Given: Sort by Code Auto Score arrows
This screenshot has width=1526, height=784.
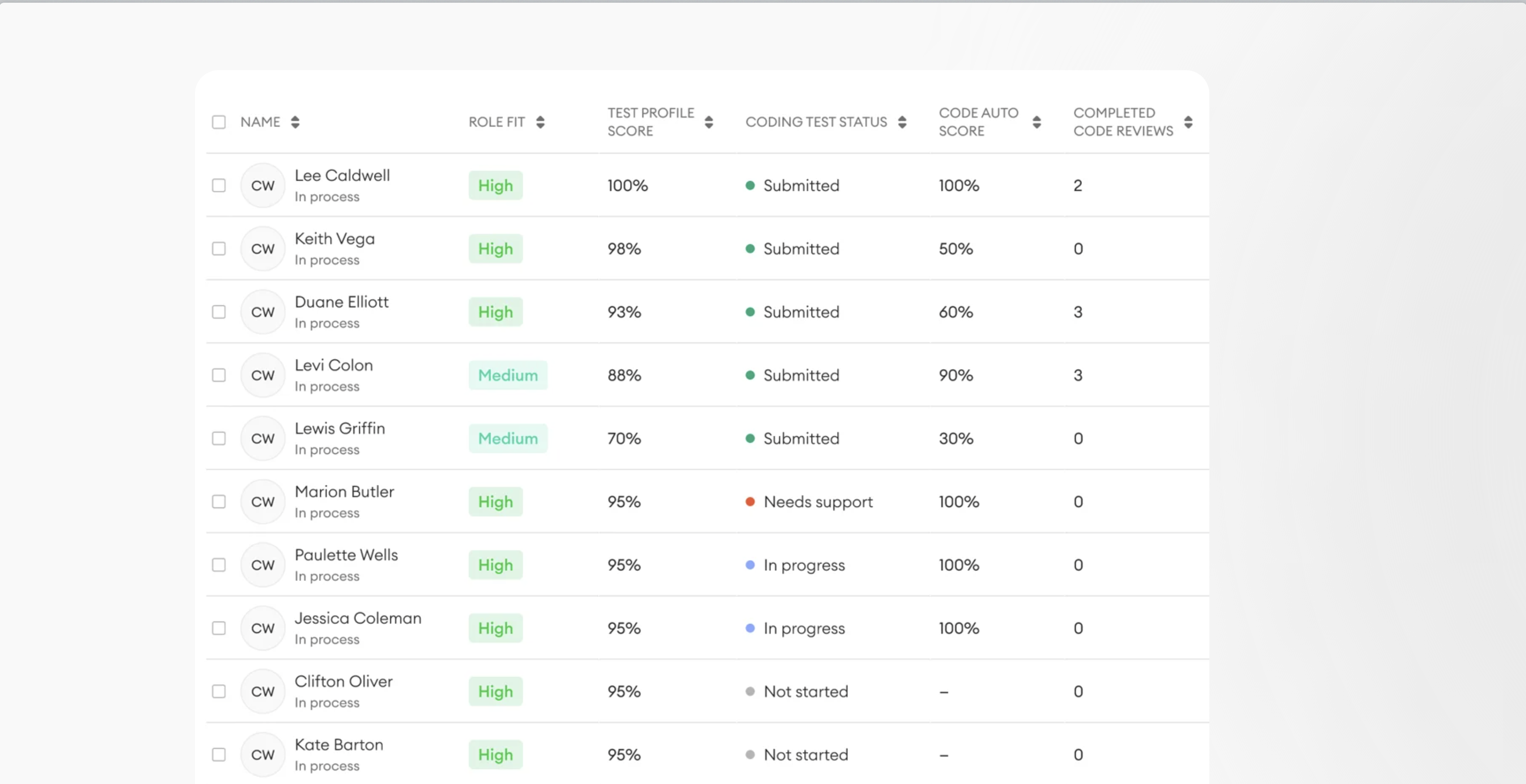Looking at the screenshot, I should (x=1036, y=122).
